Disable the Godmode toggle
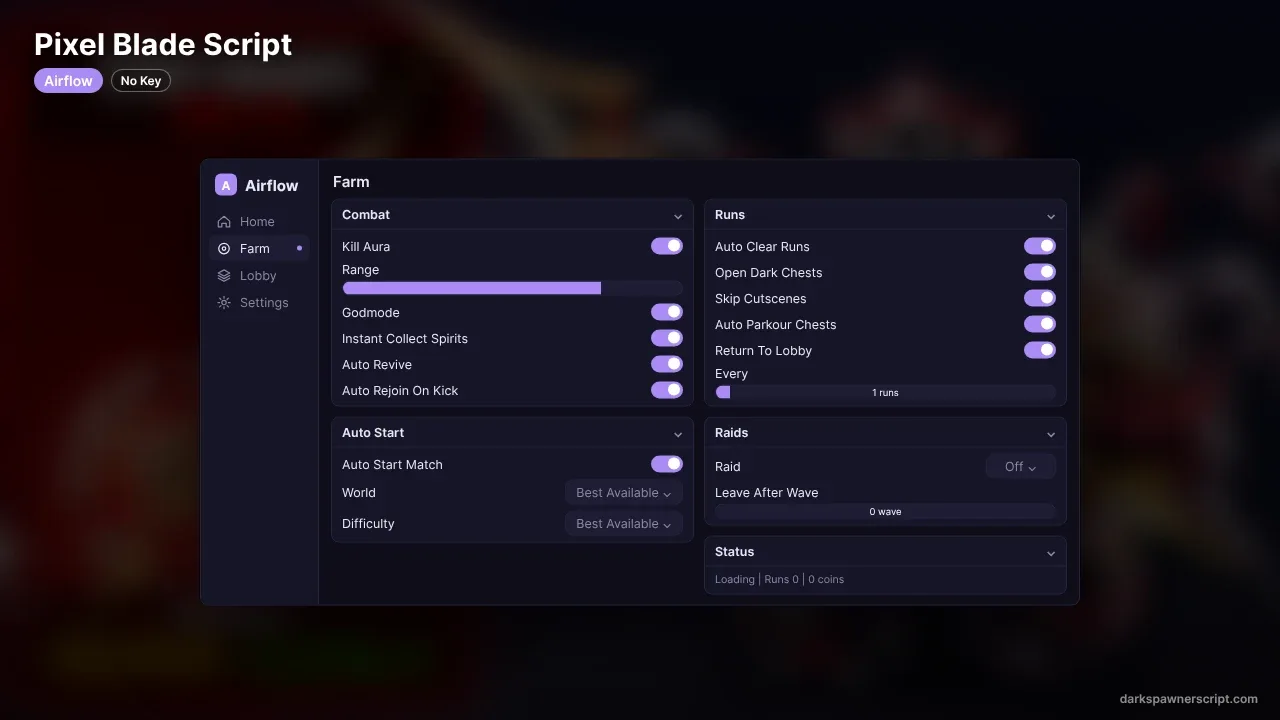 pyautogui.click(x=667, y=312)
